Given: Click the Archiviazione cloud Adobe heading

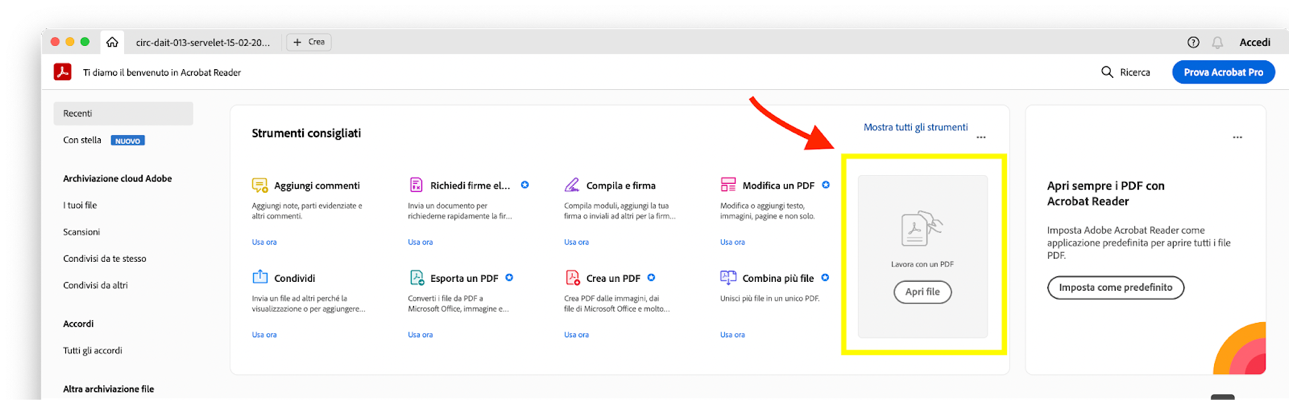Looking at the screenshot, I should [x=117, y=178].
